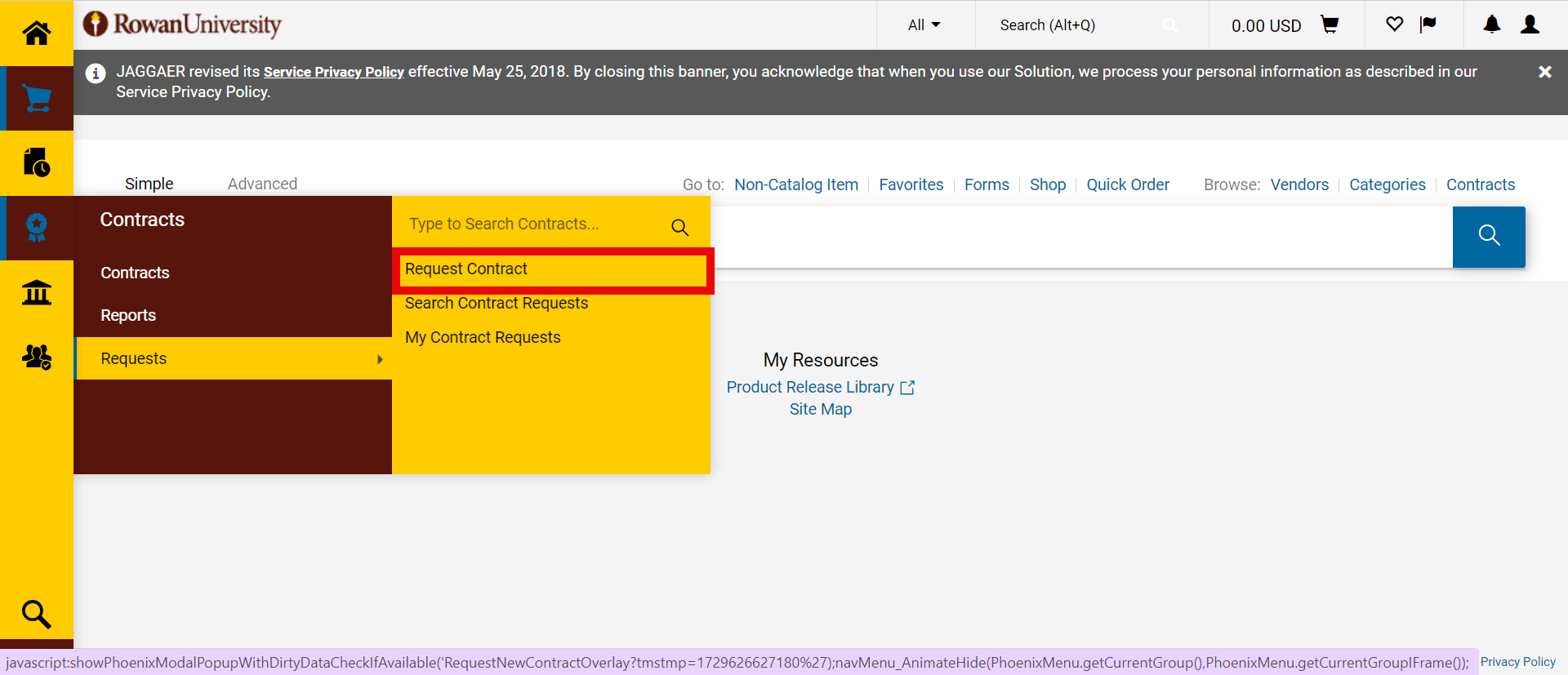Go to Forms link
The width and height of the screenshot is (1568, 675).
click(x=987, y=184)
